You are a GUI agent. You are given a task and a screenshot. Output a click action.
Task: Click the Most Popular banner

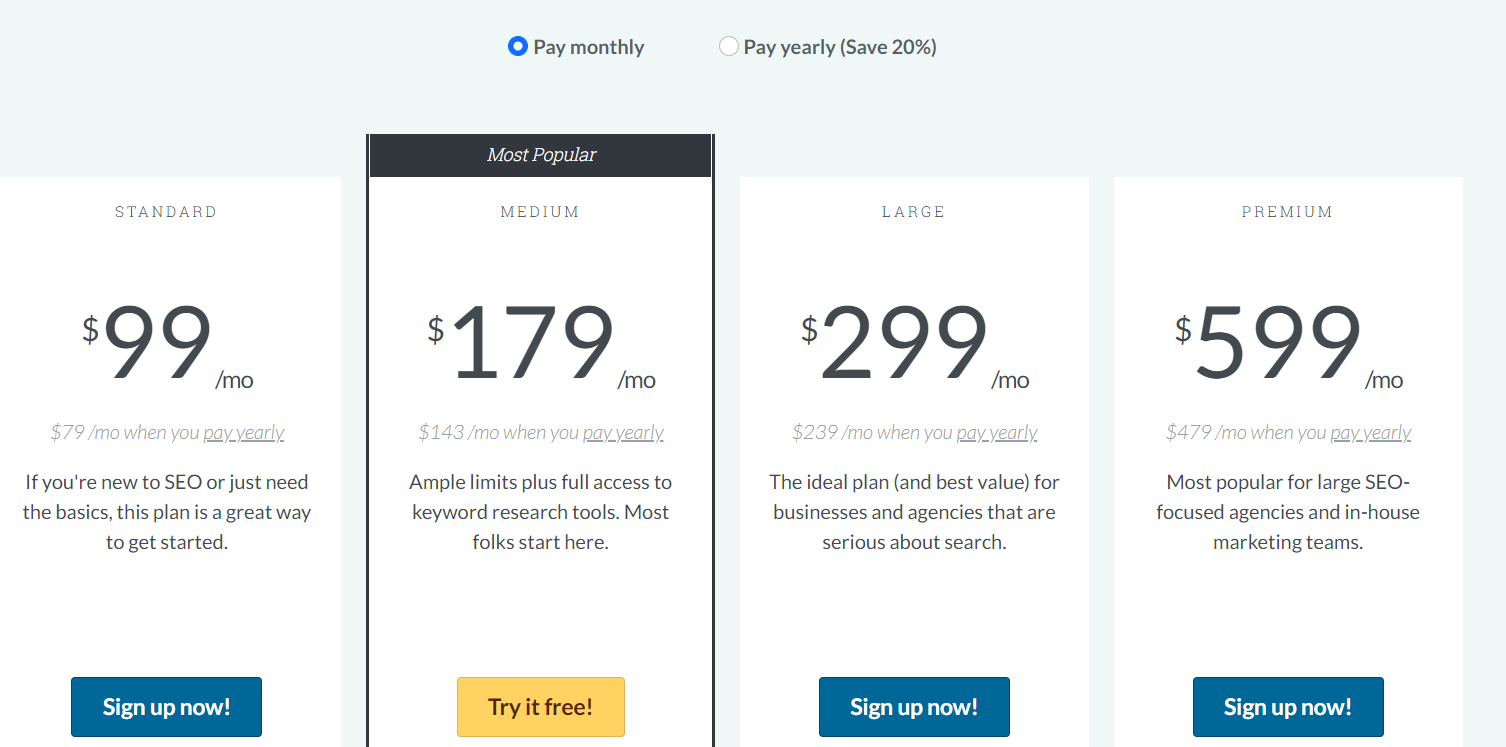(x=541, y=155)
